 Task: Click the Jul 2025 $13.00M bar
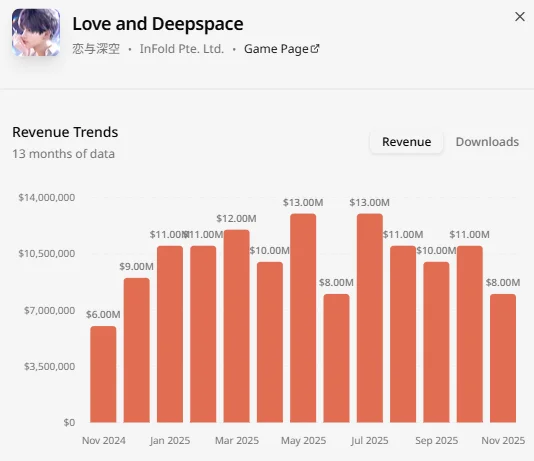(370, 318)
